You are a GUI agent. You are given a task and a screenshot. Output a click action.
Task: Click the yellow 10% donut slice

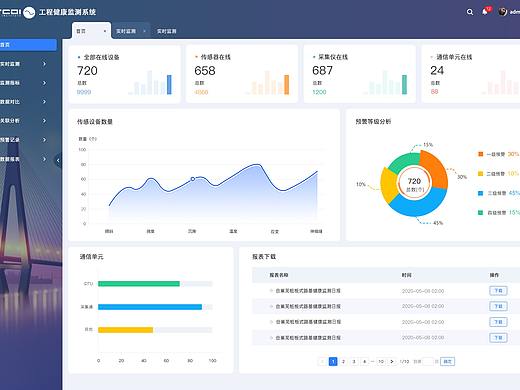[388, 184]
